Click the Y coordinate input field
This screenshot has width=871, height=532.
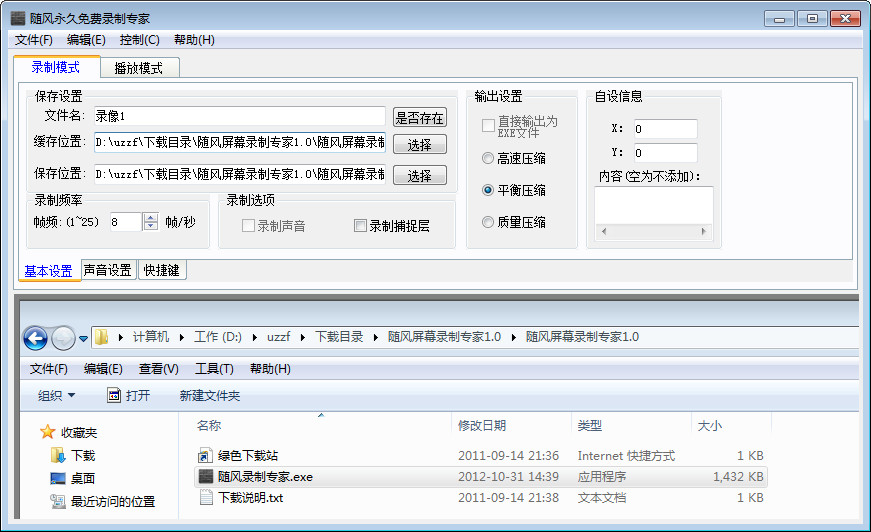665,153
